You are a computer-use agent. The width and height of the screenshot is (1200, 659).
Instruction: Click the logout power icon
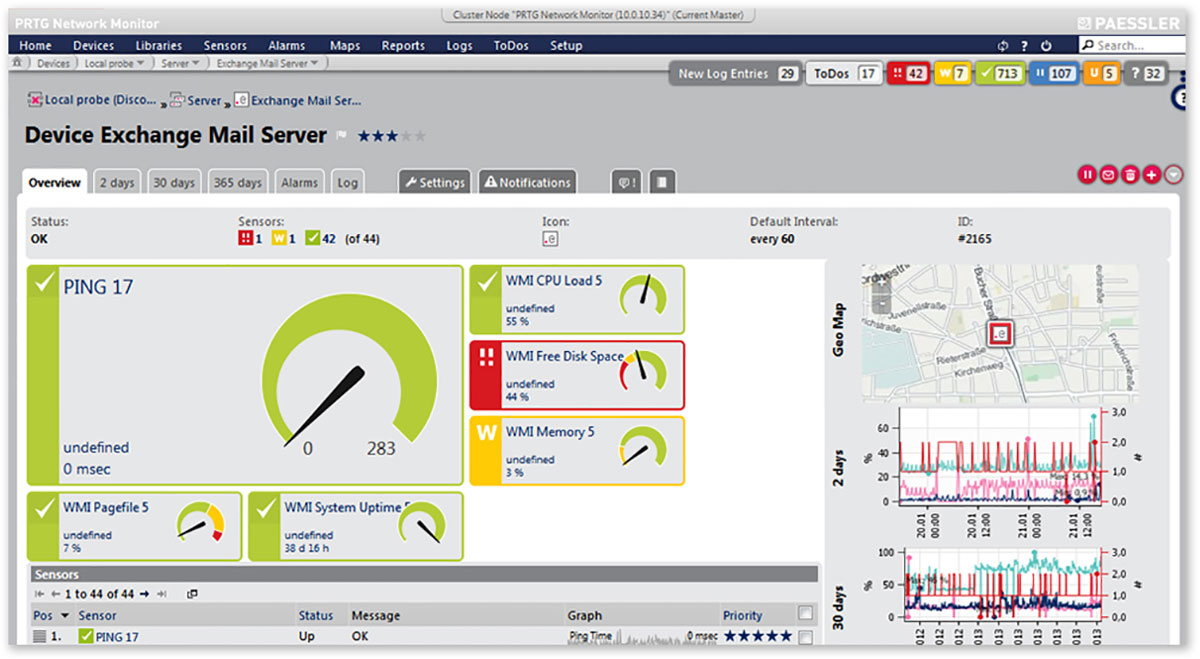1047,46
